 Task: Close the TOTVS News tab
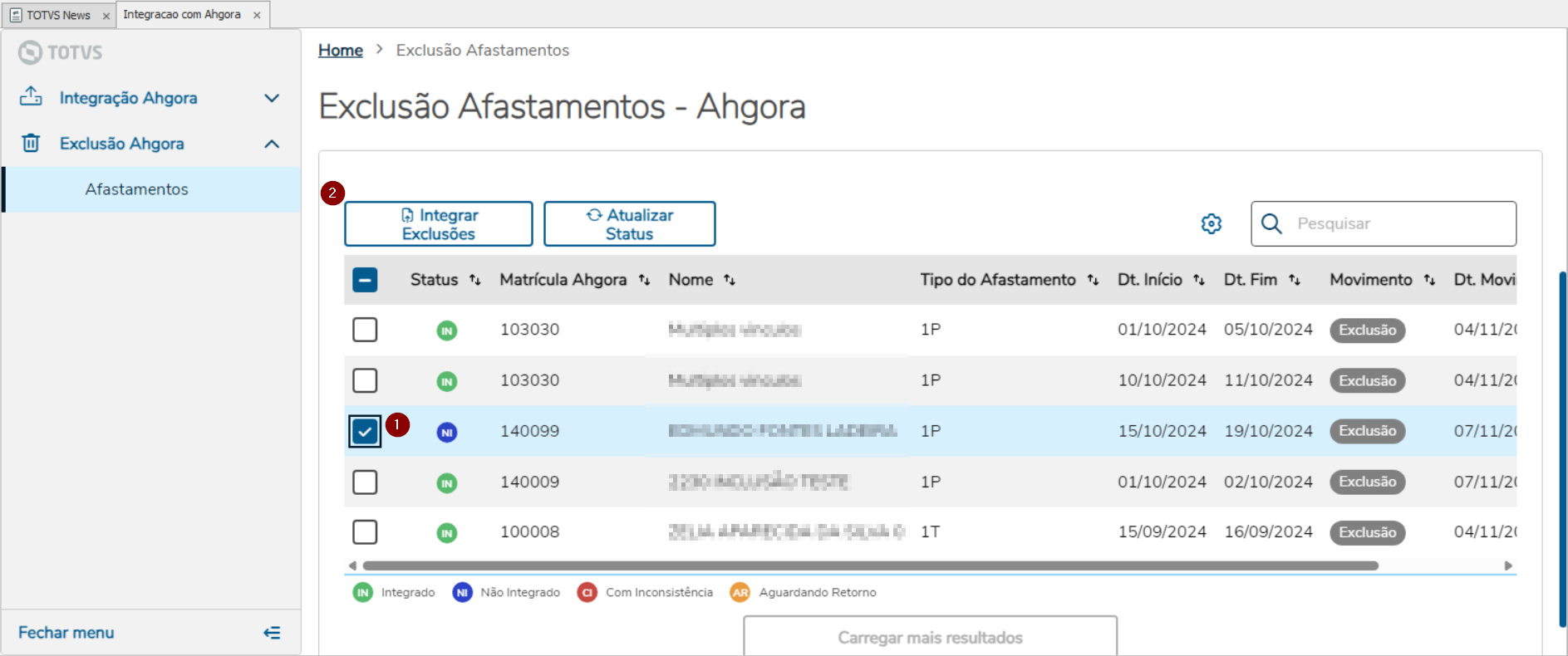106,16
